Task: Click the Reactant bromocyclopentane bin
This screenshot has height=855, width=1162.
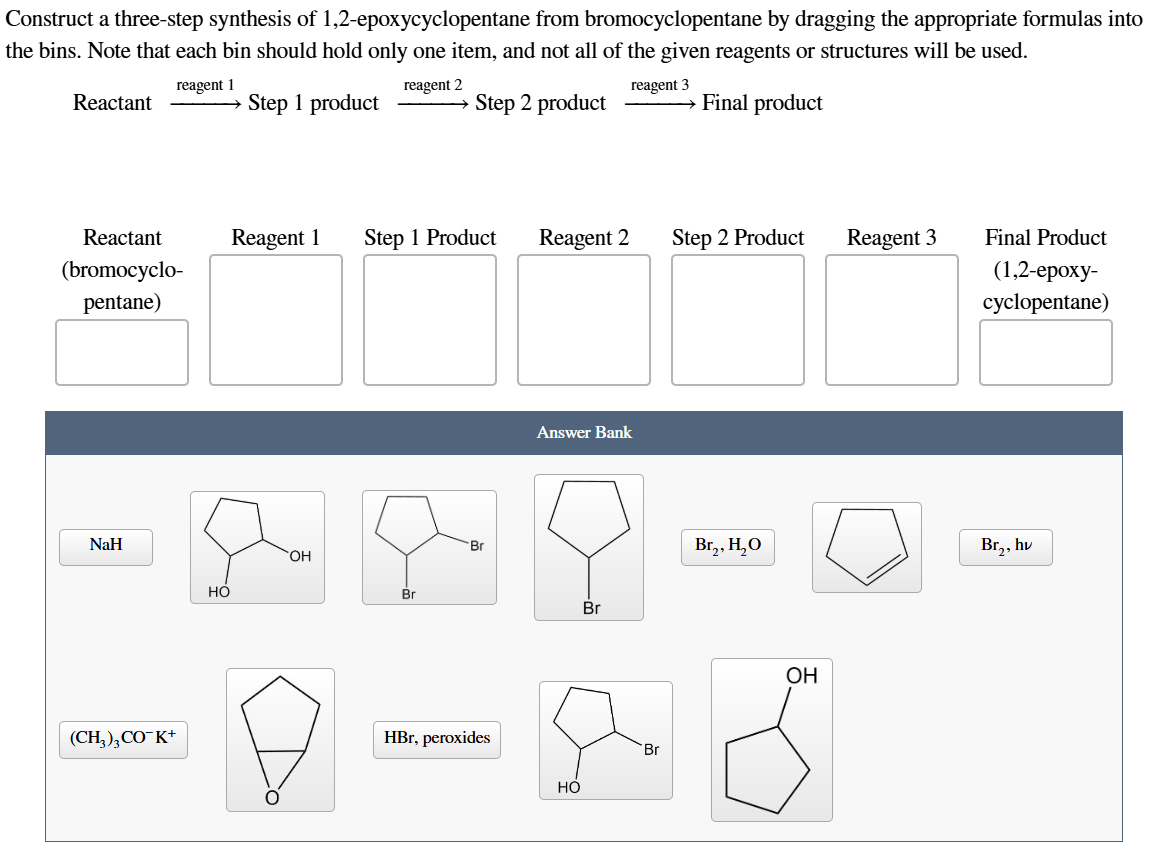Action: (122, 352)
